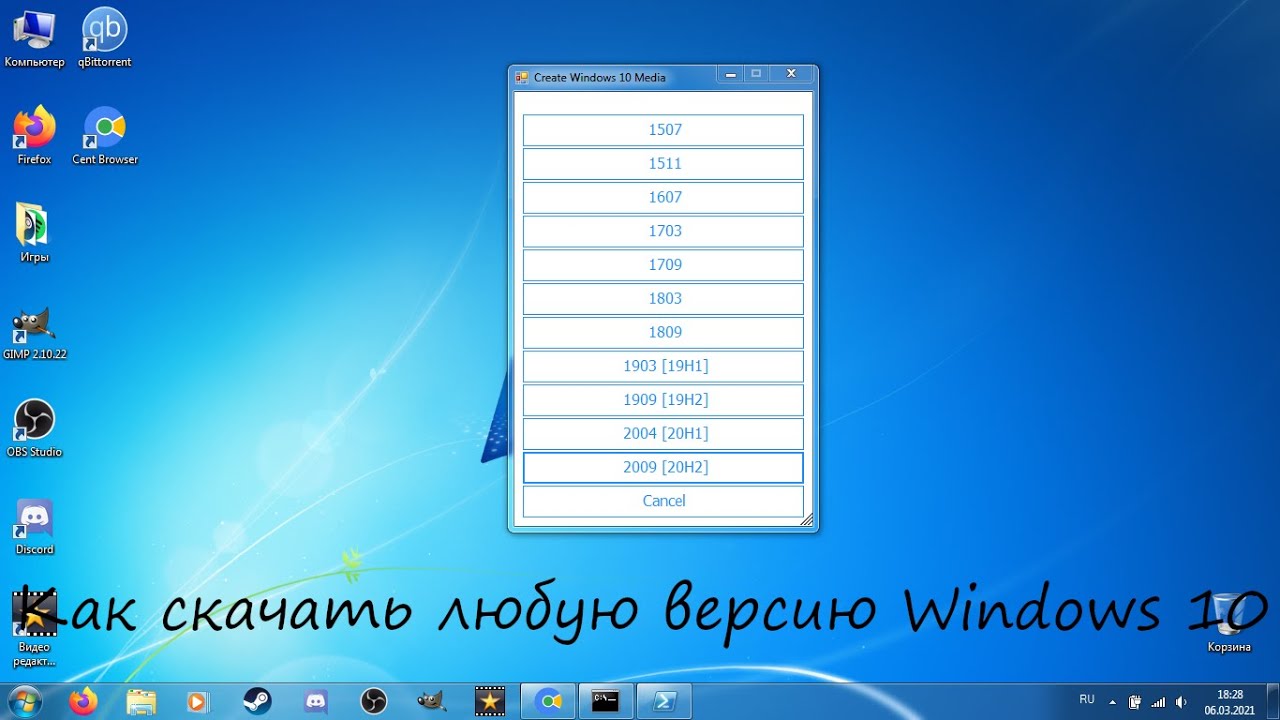This screenshot has width=1280, height=720.
Task: Select the Корзина recycle bin icon
Action: (1229, 623)
